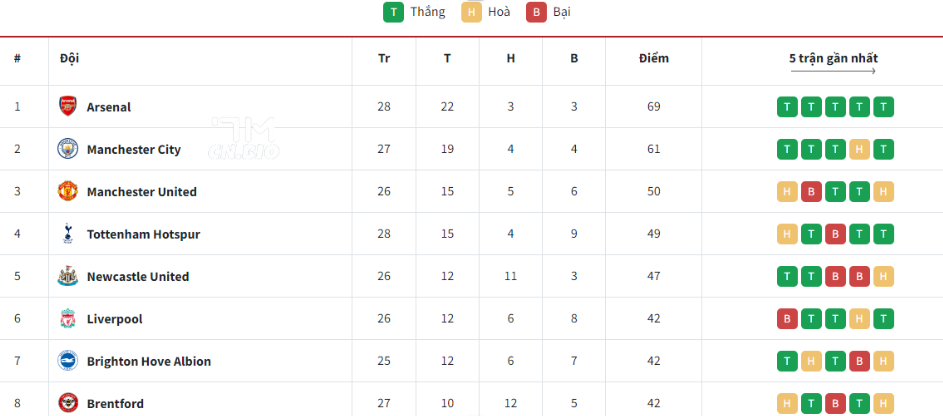Open the Tottenham Hotspur team link
The width and height of the screenshot is (943, 416).
coord(143,234)
